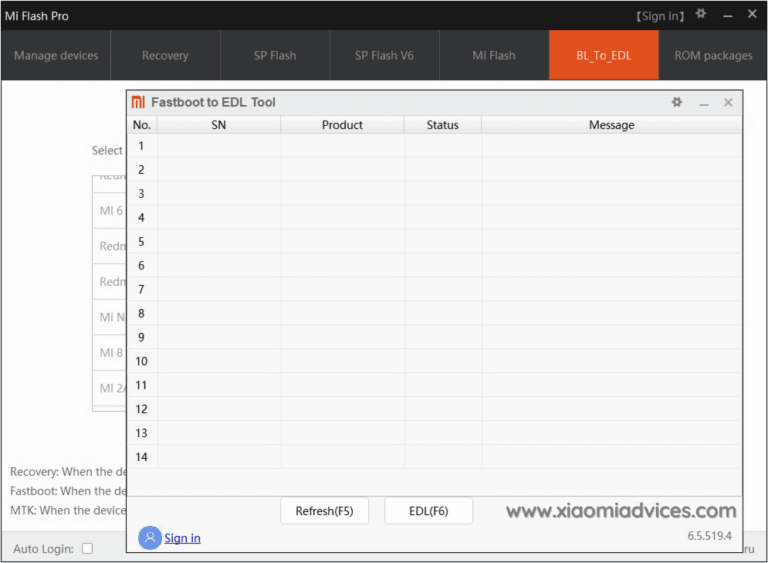This screenshot has height=563, width=768.
Task: Switch to the Mi Flash tab
Action: pos(494,55)
